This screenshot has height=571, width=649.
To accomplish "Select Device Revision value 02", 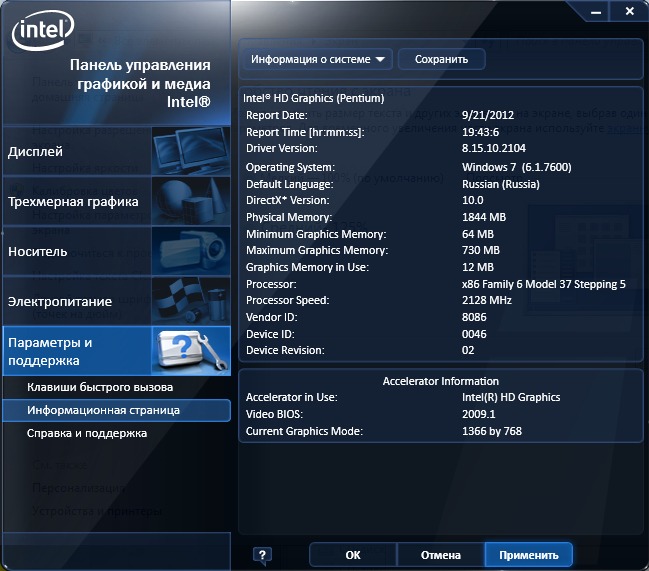I will (468, 350).
